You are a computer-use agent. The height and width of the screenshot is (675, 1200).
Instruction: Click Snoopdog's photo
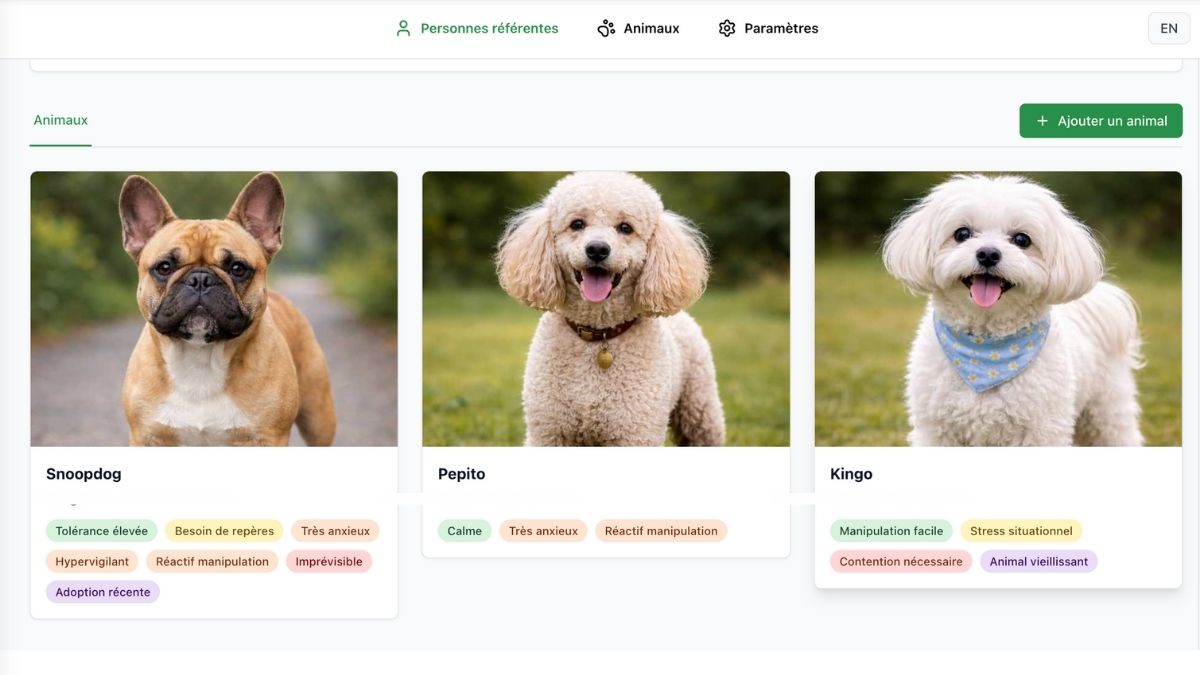[x=214, y=307]
